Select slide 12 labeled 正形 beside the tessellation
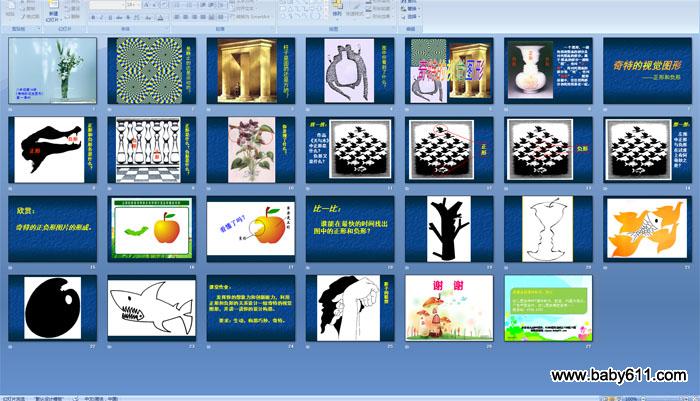The height and width of the screenshot is (401, 700). pos(449,150)
